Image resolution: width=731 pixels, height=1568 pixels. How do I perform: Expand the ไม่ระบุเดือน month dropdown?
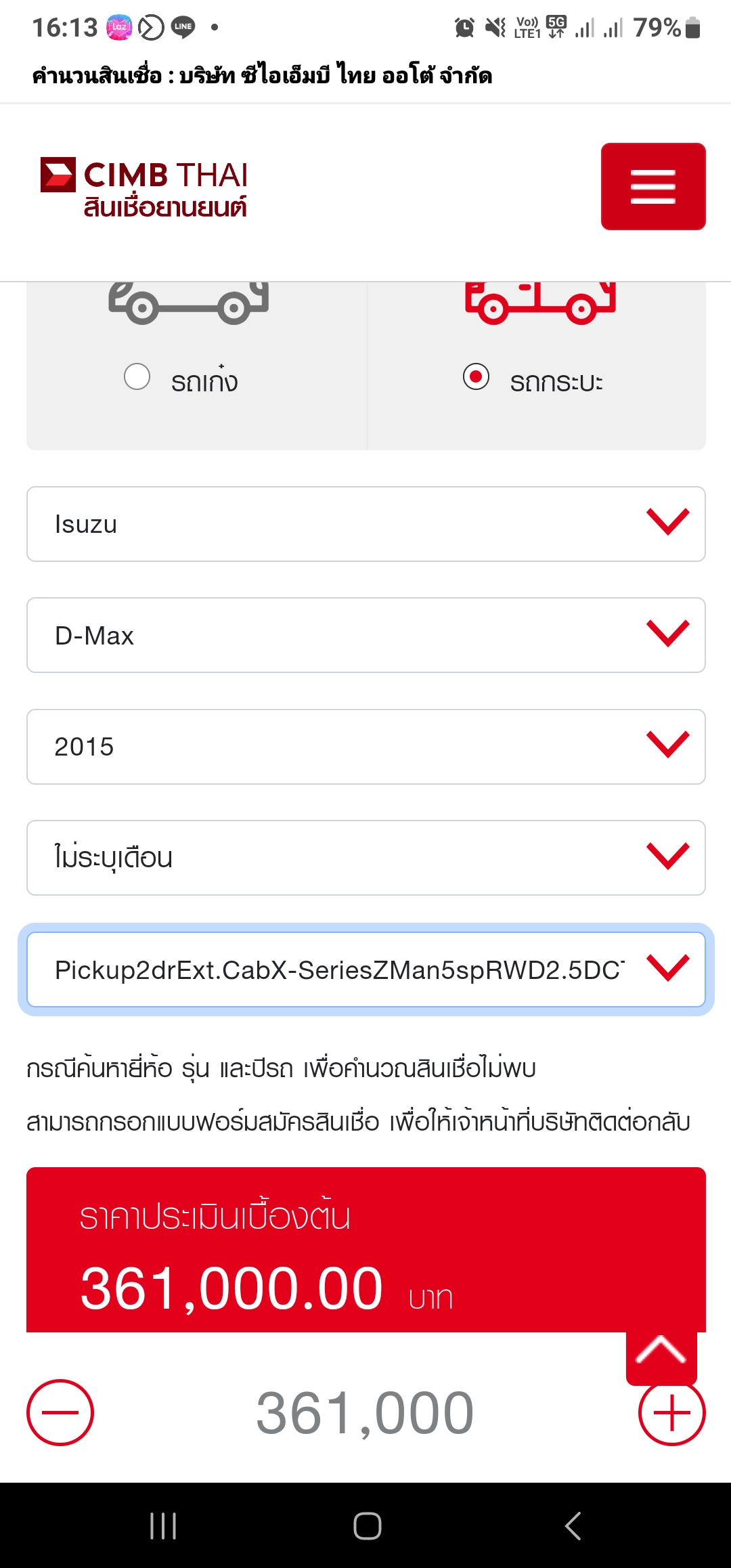point(365,858)
